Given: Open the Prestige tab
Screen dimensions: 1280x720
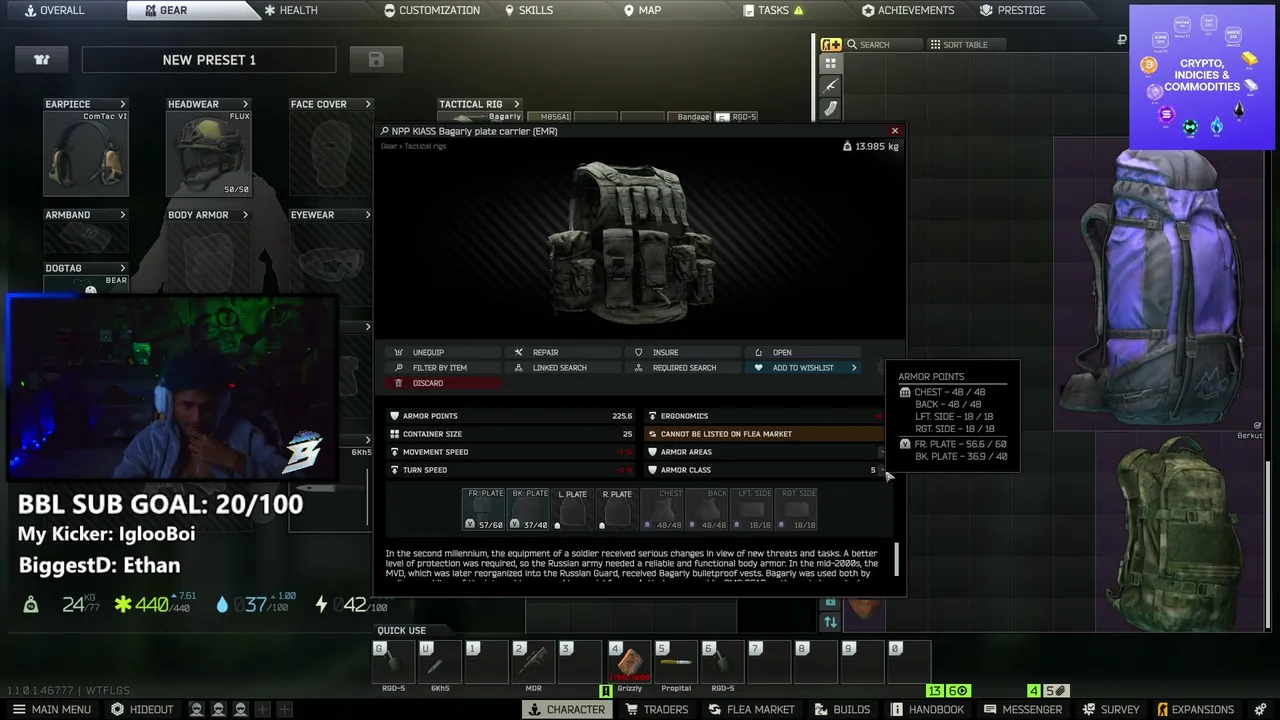Looking at the screenshot, I should [x=1013, y=10].
